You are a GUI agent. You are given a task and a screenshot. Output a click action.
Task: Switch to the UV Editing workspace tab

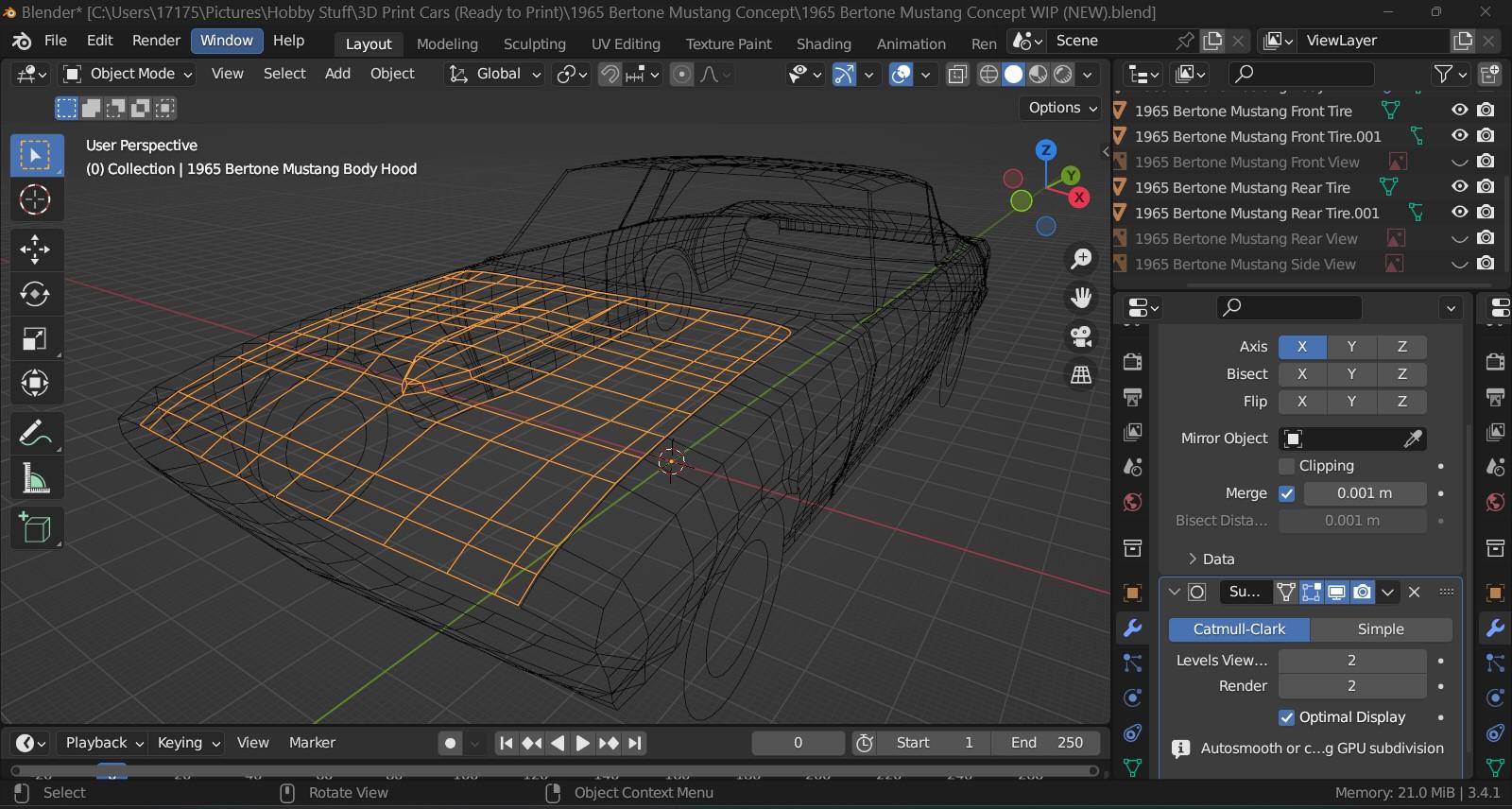tap(626, 43)
